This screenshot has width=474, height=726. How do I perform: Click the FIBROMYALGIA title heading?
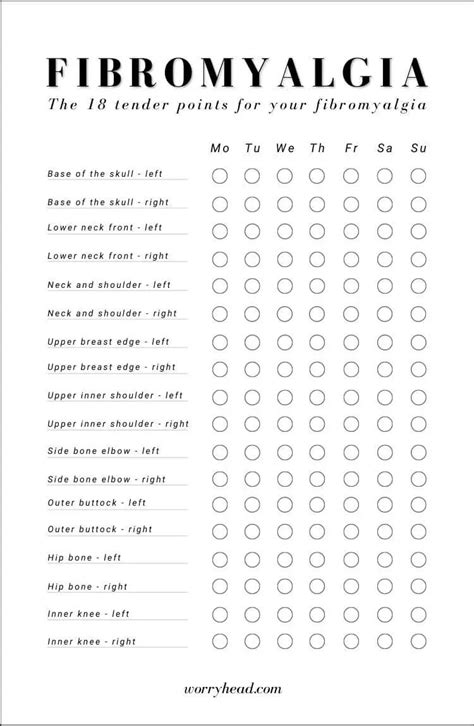pos(237,73)
